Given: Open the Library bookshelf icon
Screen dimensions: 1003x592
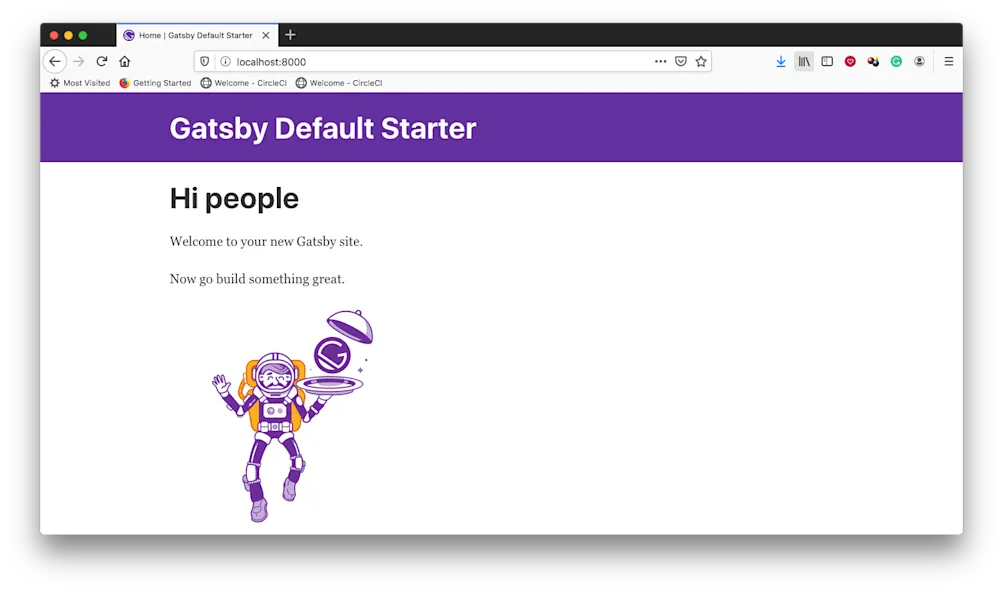Looking at the screenshot, I should pyautogui.click(x=804, y=61).
